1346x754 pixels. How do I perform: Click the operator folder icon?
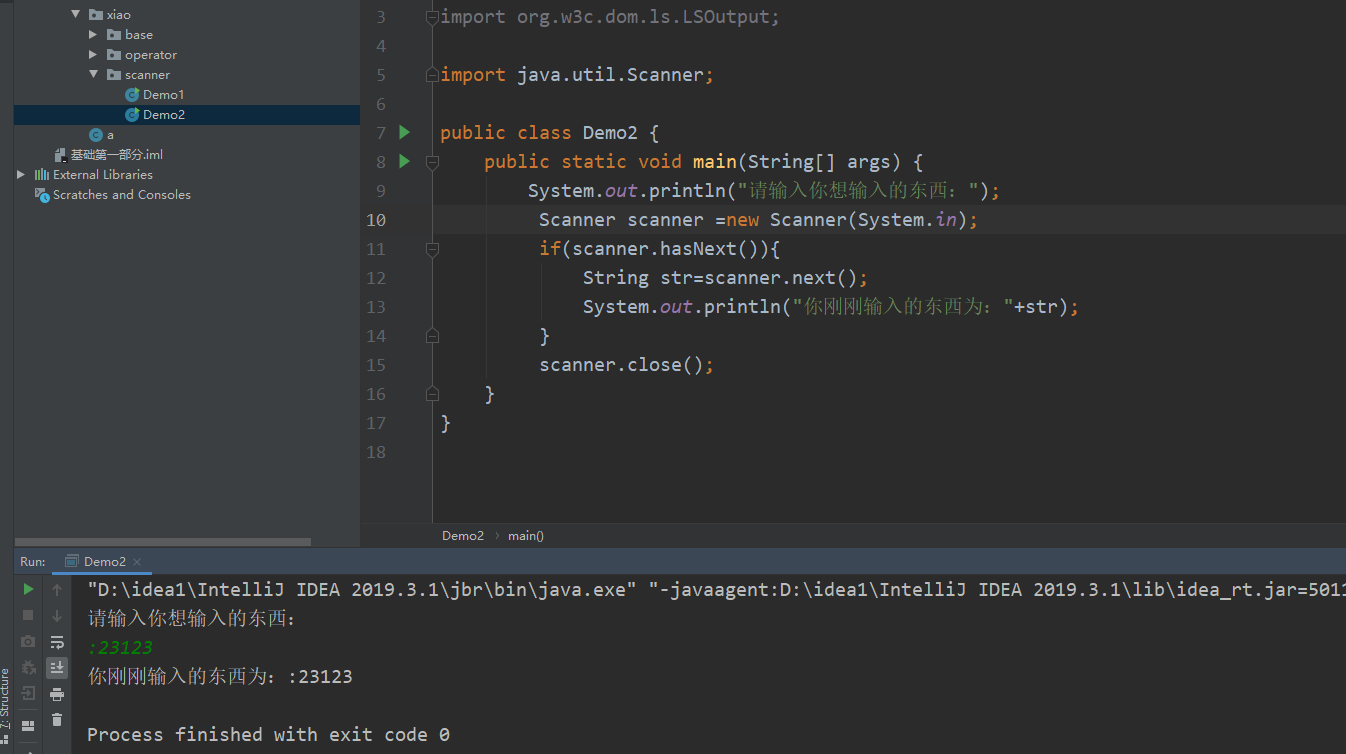click(114, 55)
